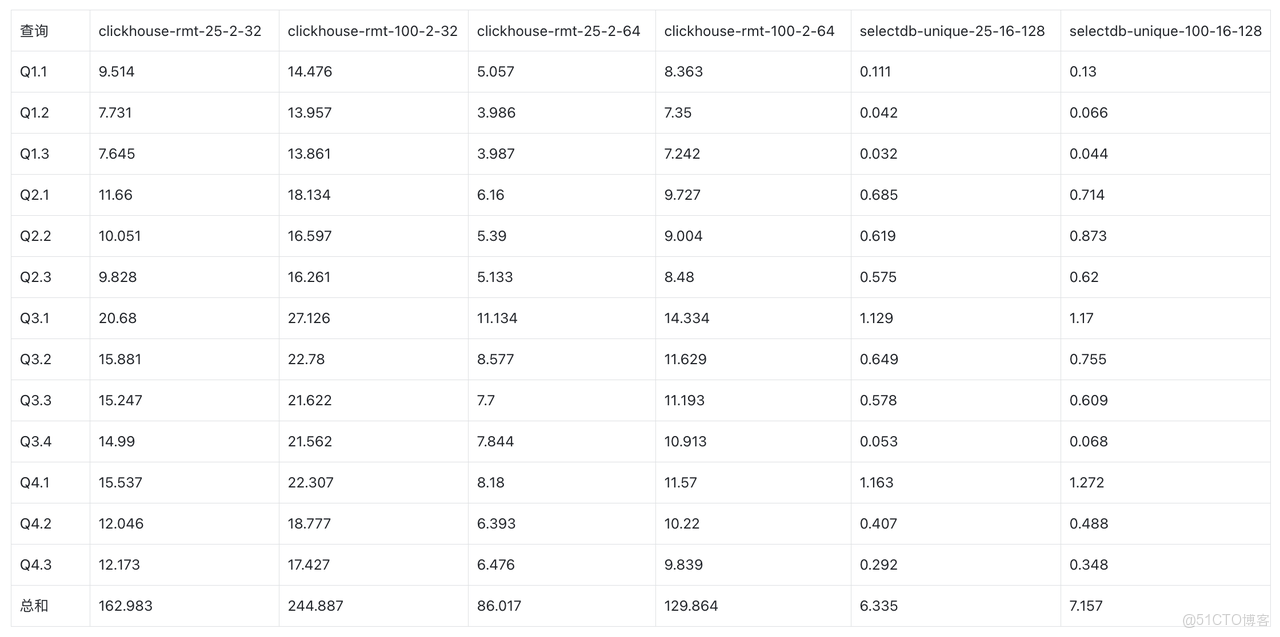Select the cell with value 7.157
Image resolution: width=1280 pixels, height=637 pixels.
pyautogui.click(x=1086, y=606)
